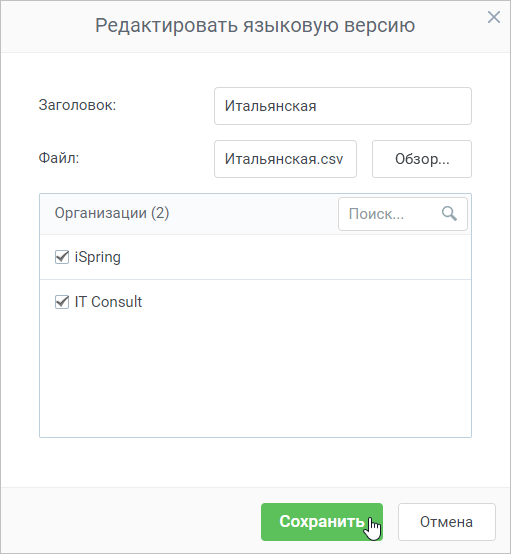The width and height of the screenshot is (511, 554).
Task: Focus the Поиск... organizations search box
Action: point(403,214)
